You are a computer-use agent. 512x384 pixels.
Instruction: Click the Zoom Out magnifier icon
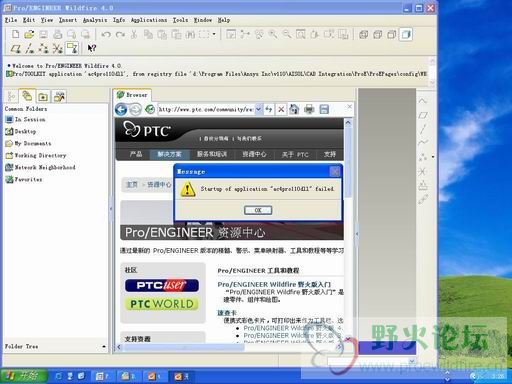click(287, 34)
